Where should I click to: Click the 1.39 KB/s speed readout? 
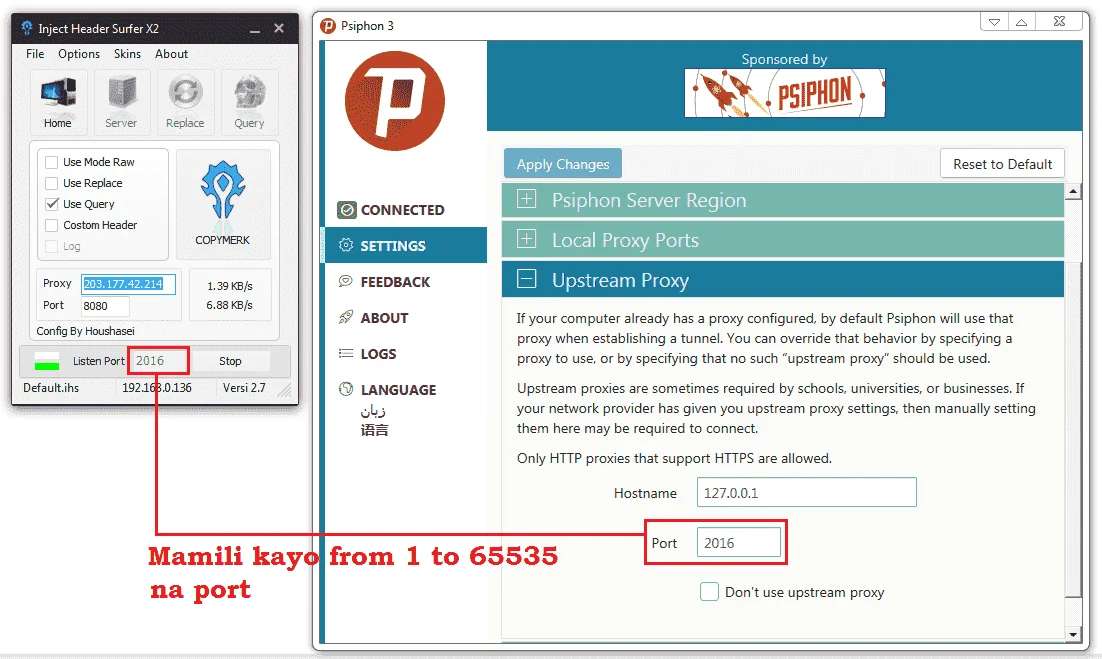click(x=230, y=286)
